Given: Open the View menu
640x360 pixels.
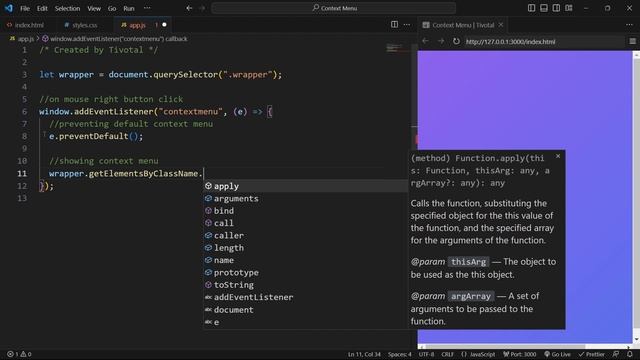Looking at the screenshot, I should point(94,8).
